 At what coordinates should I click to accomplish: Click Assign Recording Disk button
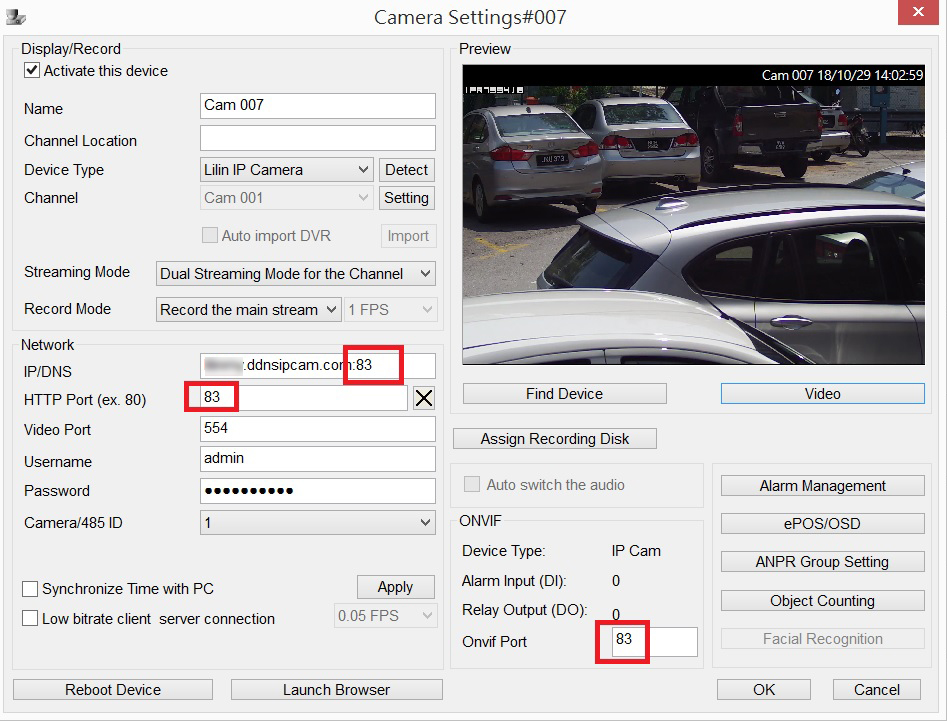tap(554, 439)
